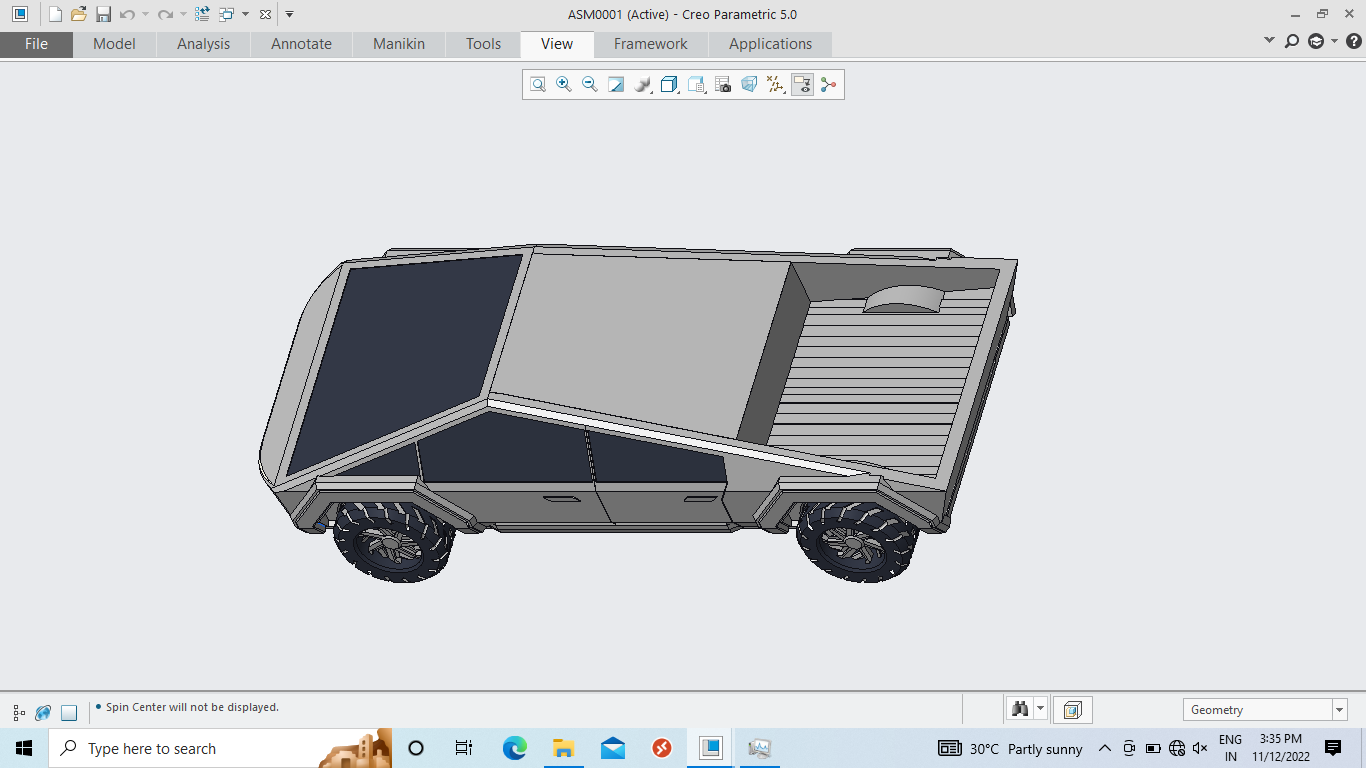Switch to the Applications tab

(x=770, y=44)
